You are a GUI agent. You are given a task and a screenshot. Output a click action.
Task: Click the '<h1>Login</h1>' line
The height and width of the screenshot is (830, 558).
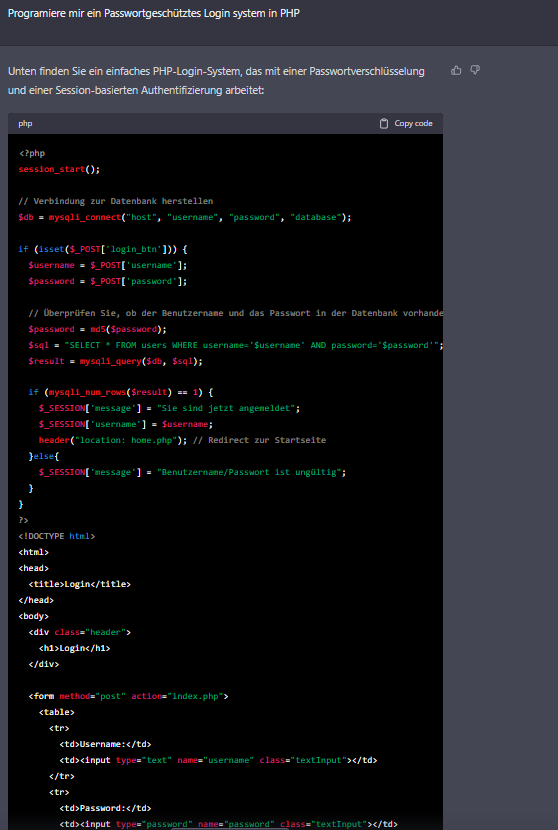point(75,648)
